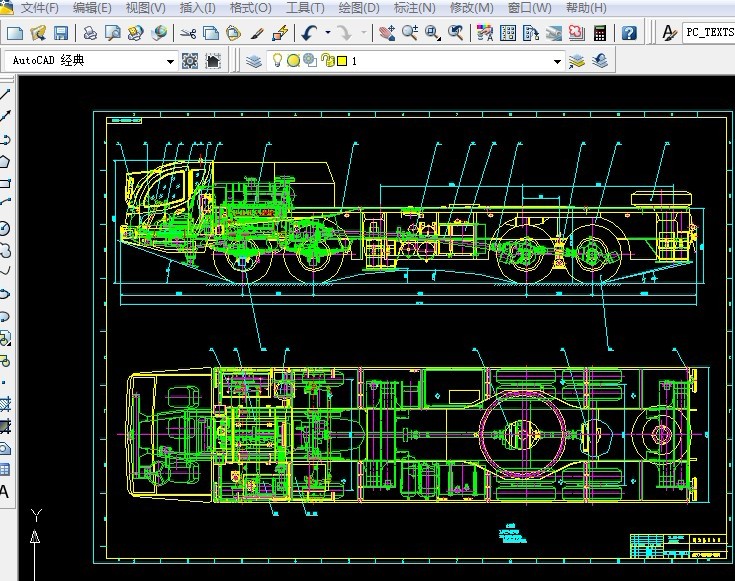Open the 窗口(W) menu
735x581 pixels.
[530, 8]
